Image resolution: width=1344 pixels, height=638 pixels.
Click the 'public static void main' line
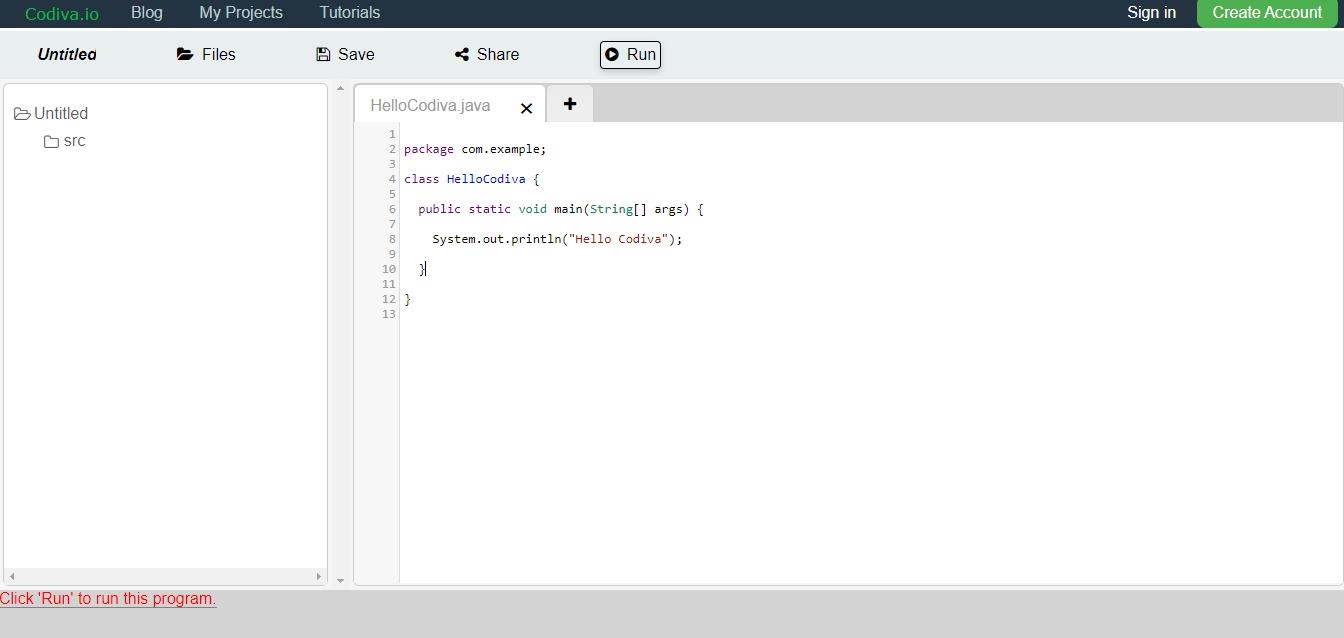(x=561, y=209)
